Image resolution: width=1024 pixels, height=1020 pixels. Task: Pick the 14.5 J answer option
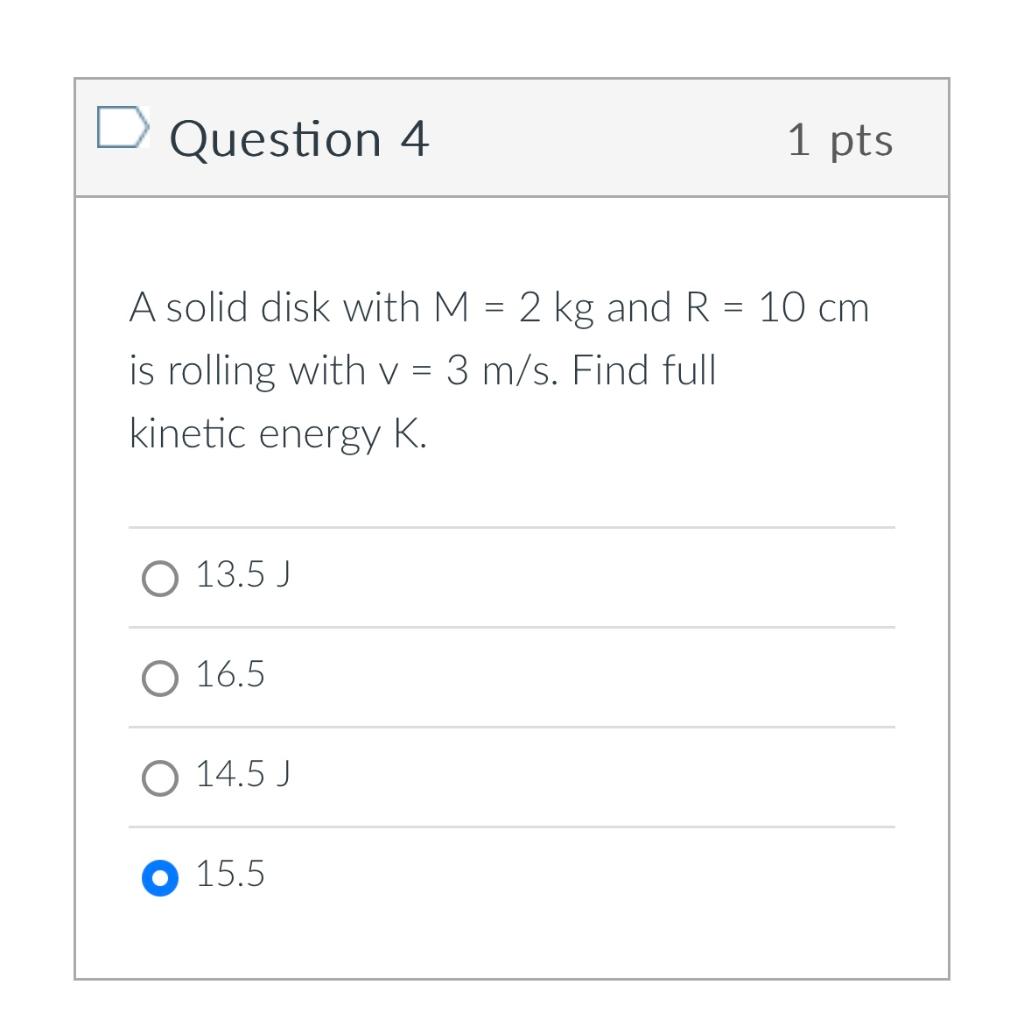pos(158,777)
